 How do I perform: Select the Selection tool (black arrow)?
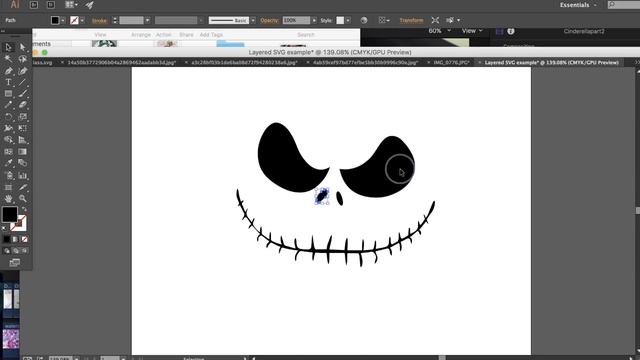click(8, 47)
